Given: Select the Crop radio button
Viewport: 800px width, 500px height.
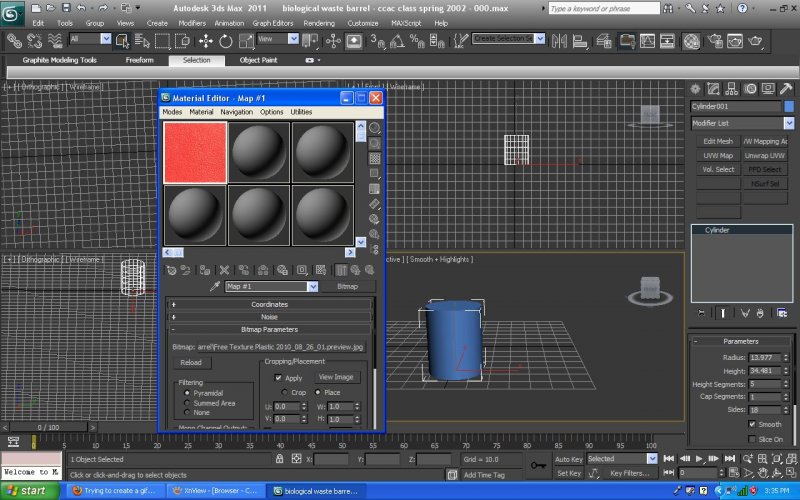Looking at the screenshot, I should [284, 392].
